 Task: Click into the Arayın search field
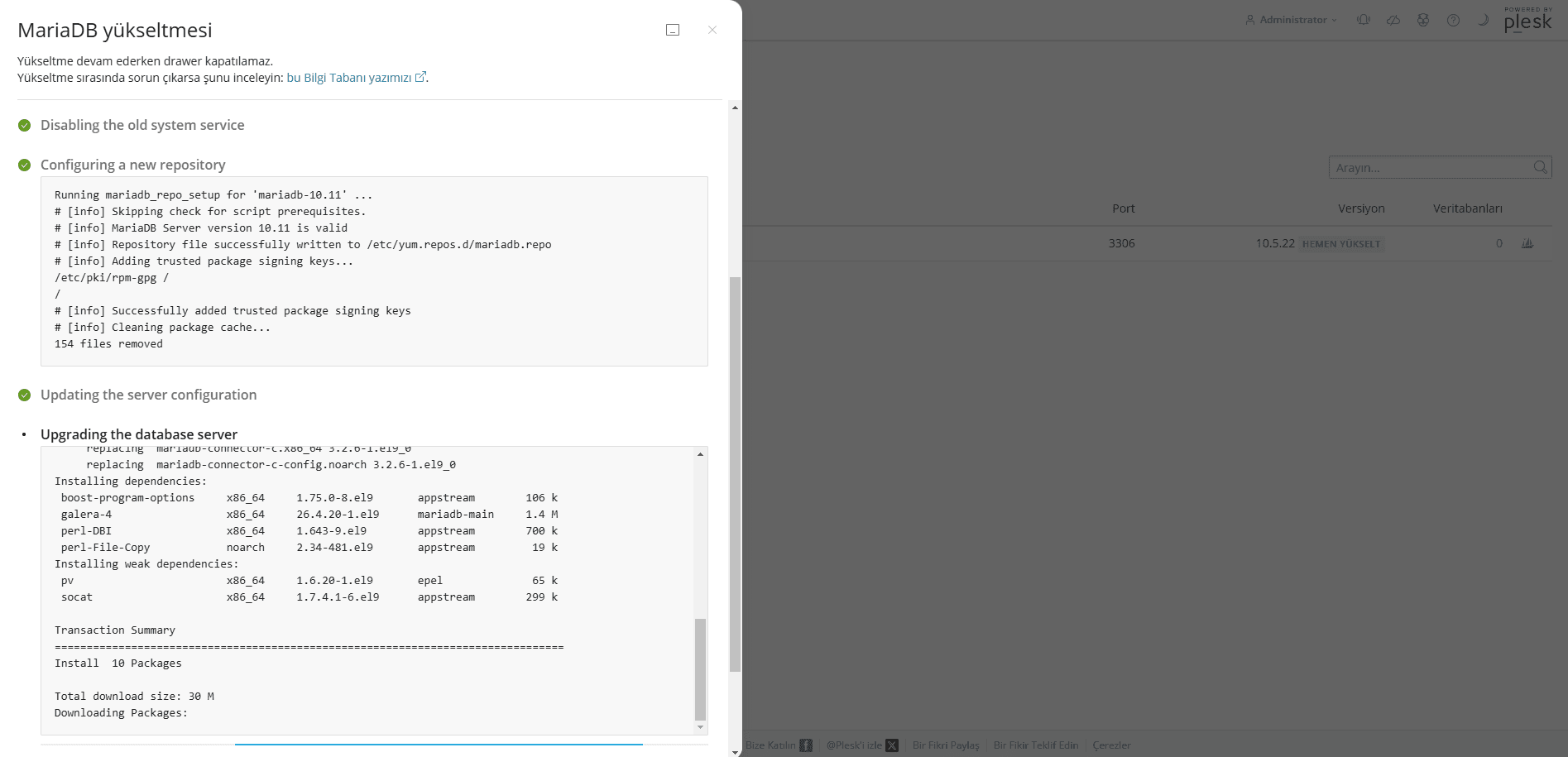1430,167
